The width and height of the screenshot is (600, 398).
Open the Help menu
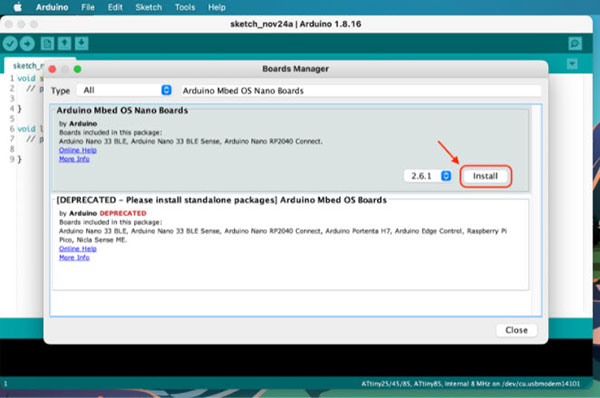pos(217,7)
